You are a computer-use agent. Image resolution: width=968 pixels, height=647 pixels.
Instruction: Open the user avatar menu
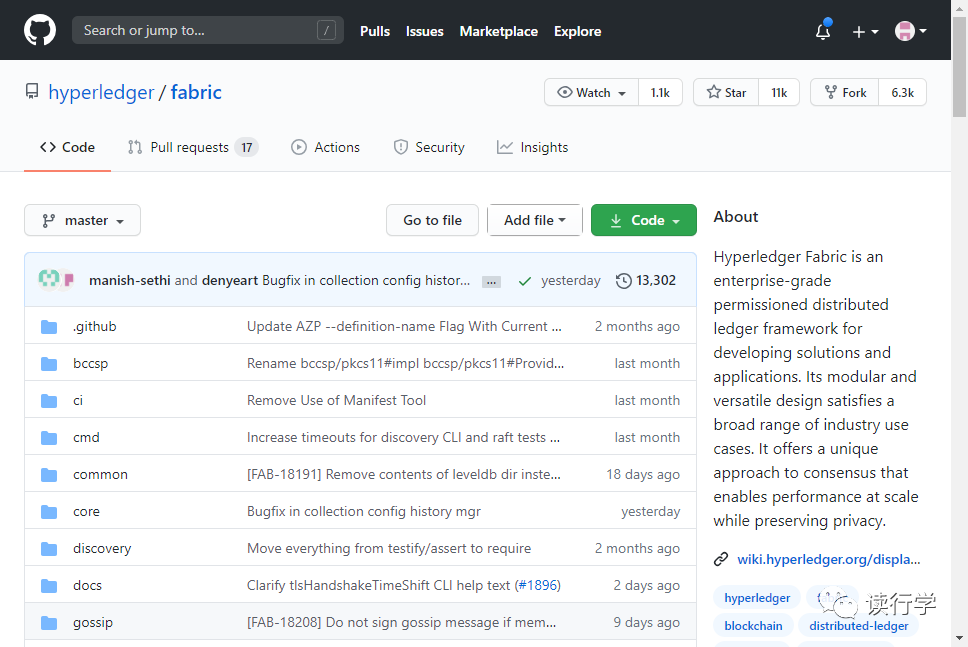point(911,31)
